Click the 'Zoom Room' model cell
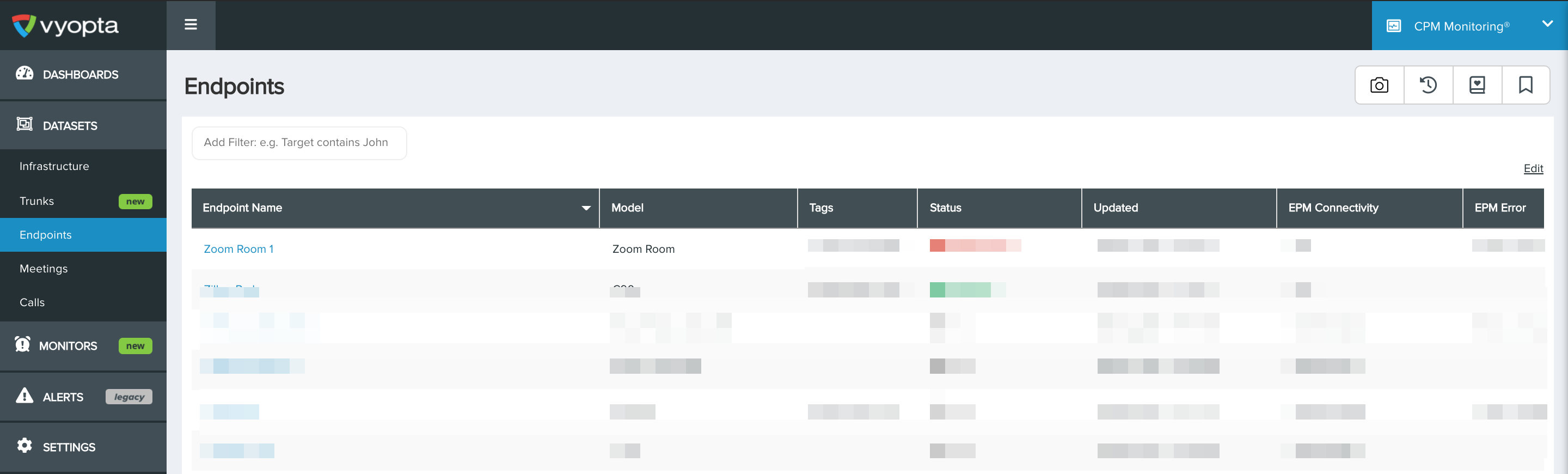Viewport: 1568px width, 474px height. [643, 249]
